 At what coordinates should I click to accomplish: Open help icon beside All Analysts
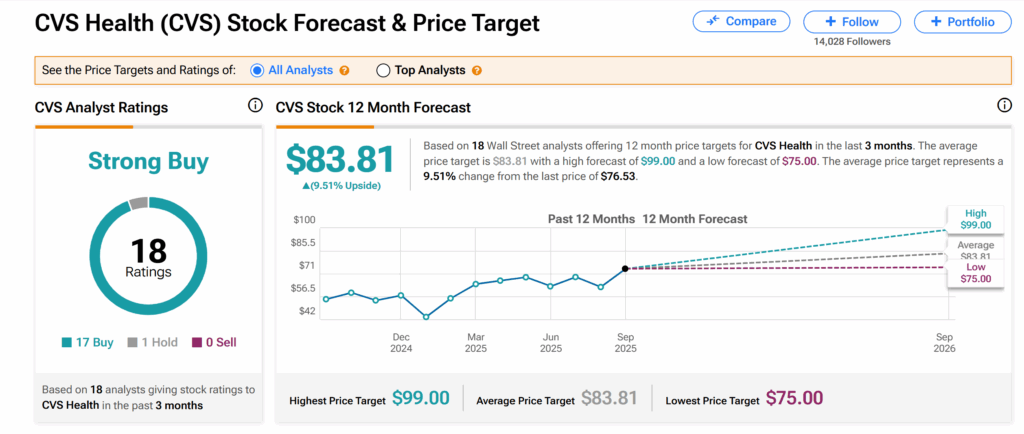[x=344, y=70]
